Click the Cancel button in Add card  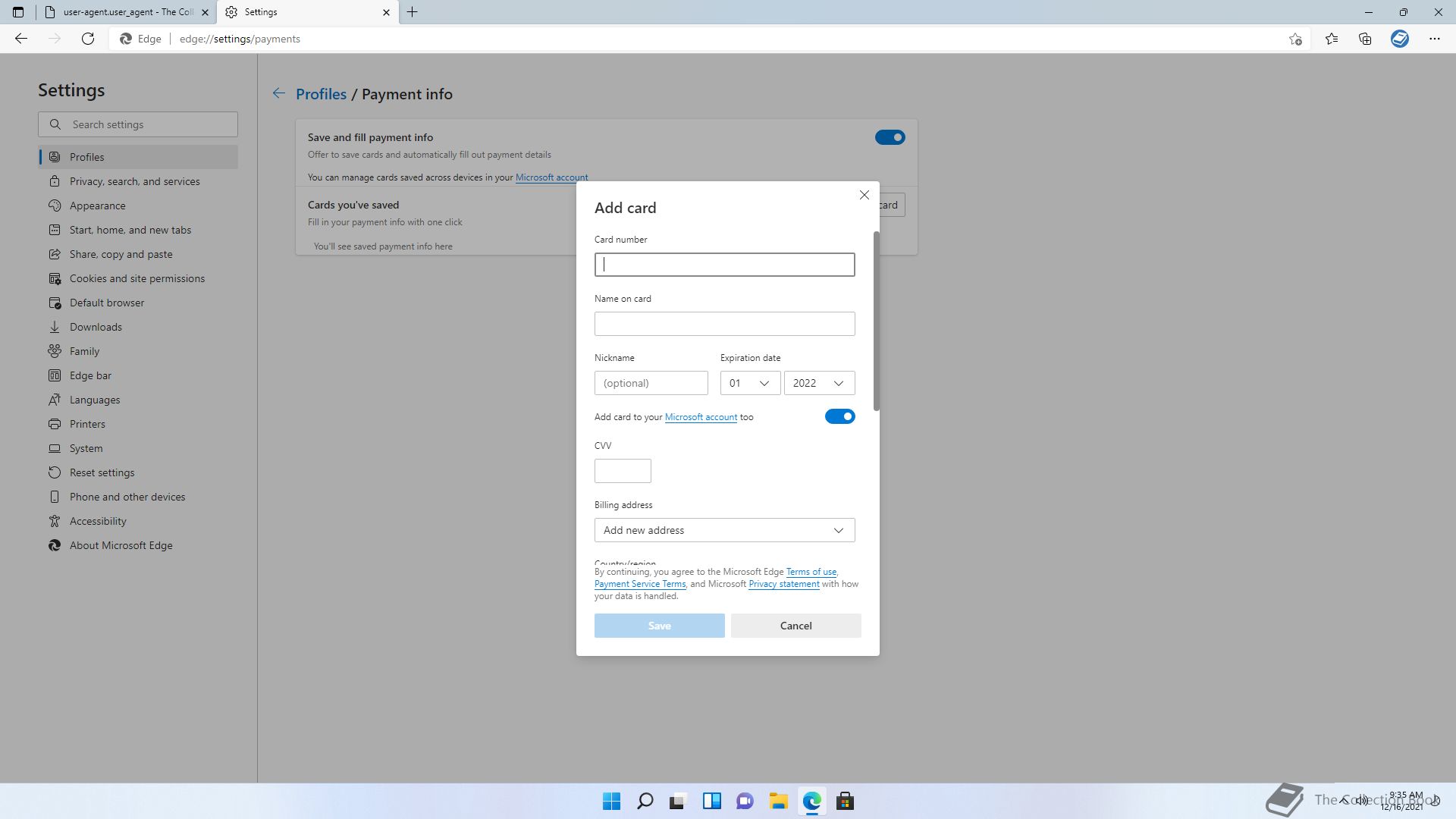795,626
